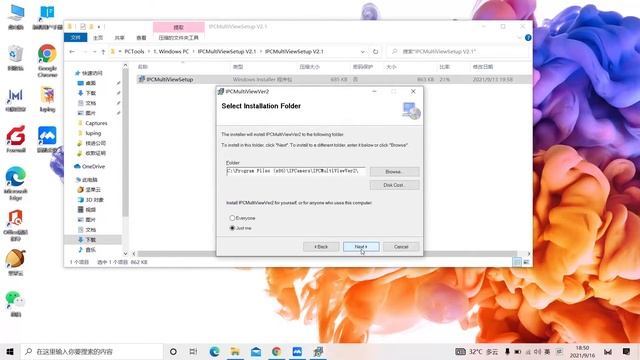The width and height of the screenshot is (640, 360).
Task: Click Next to continue installation
Action: pos(361,247)
